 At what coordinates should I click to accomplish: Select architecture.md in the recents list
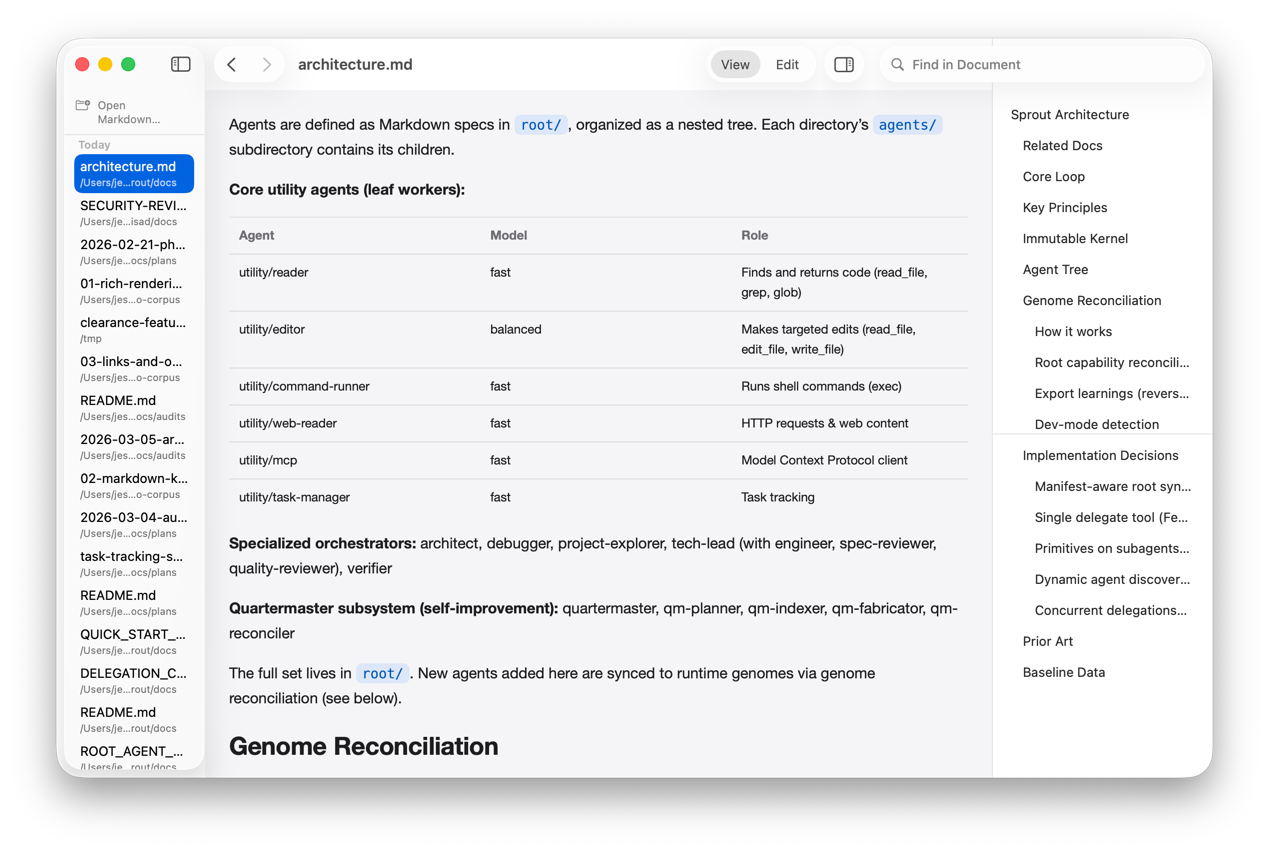tap(133, 172)
